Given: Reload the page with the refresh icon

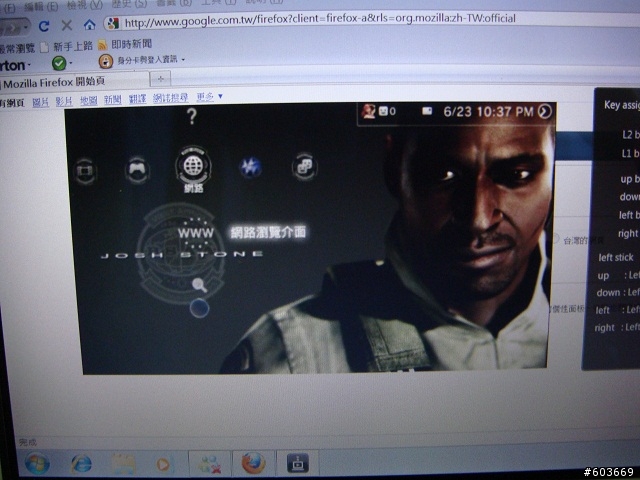Looking at the screenshot, I should [x=44, y=26].
